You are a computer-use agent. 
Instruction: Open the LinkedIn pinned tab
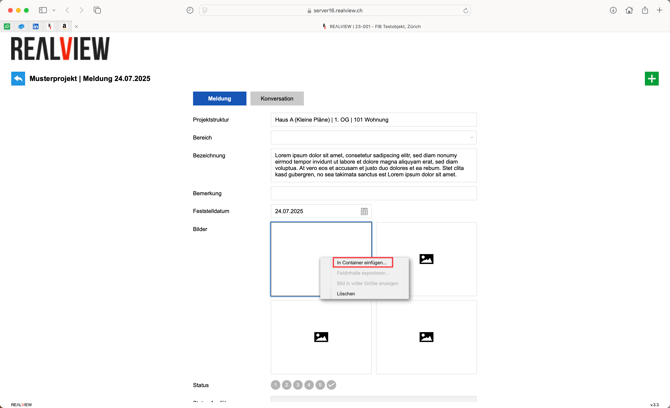click(x=36, y=26)
